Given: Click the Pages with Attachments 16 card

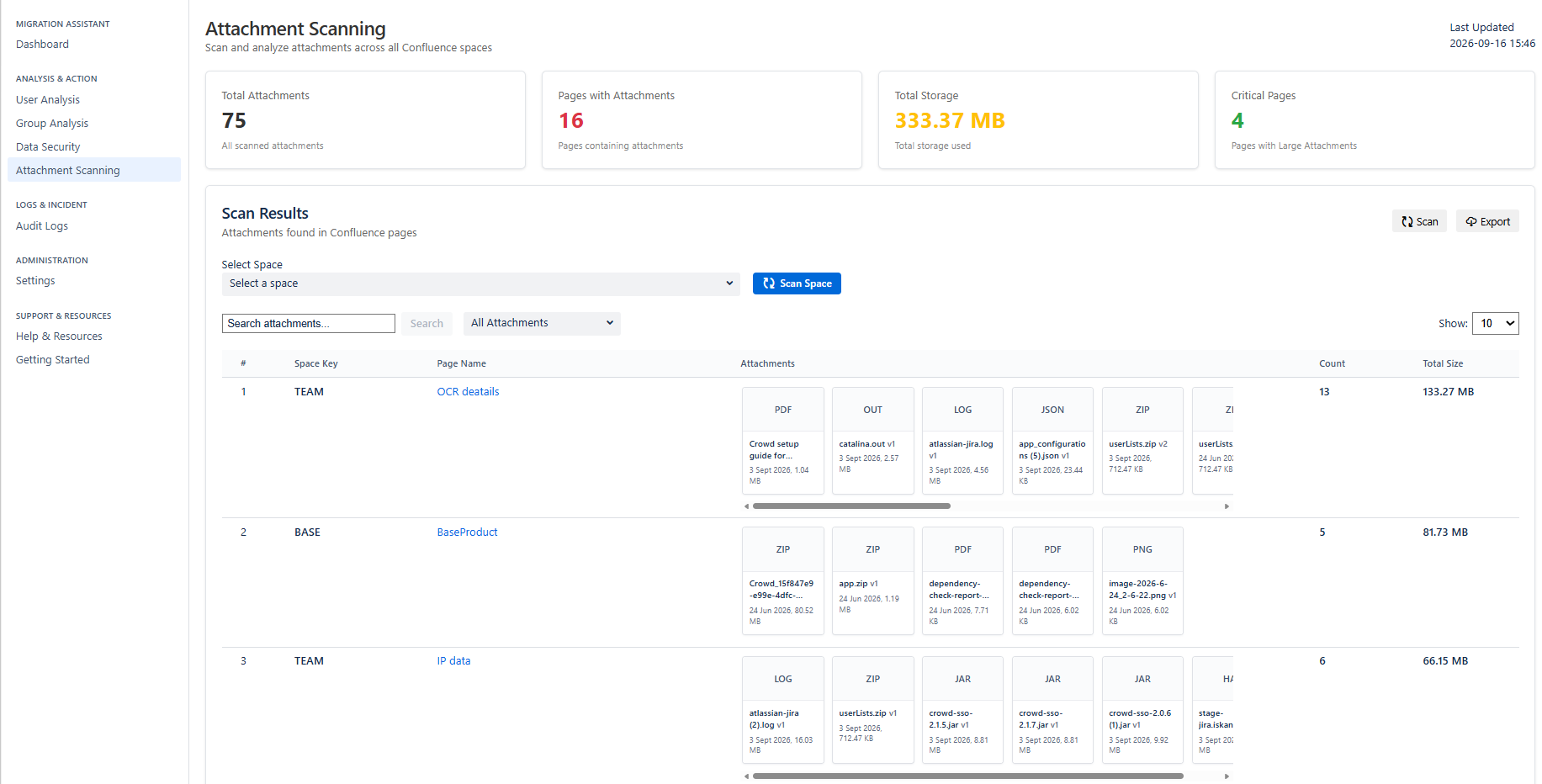Looking at the screenshot, I should (x=702, y=120).
